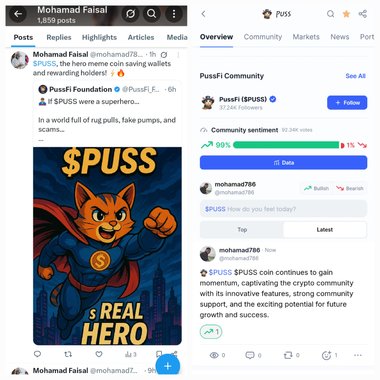
Task: Retweet the $PUSS superhero post
Action: [x=68, y=354]
